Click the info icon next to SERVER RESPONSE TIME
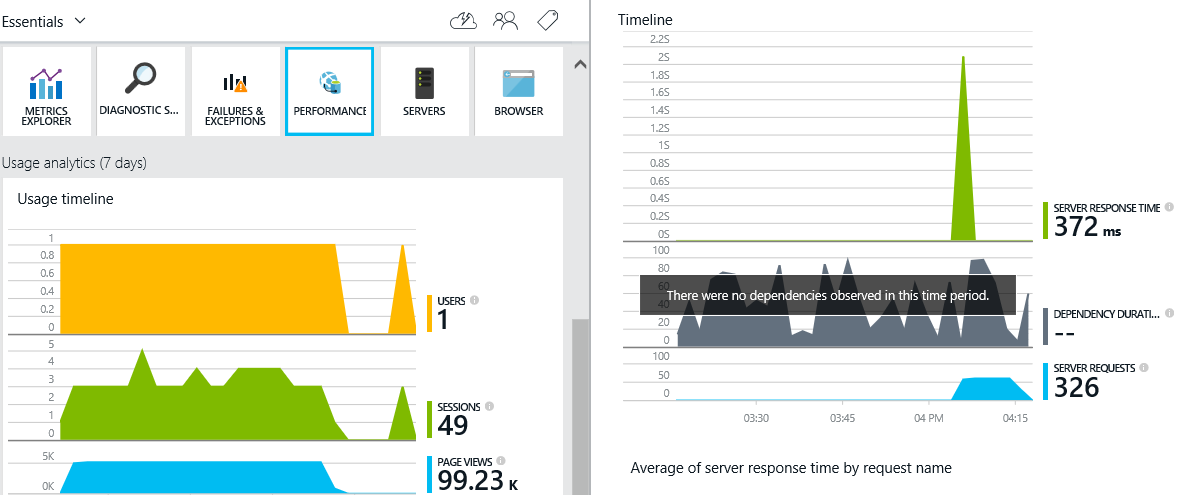 click(x=1168, y=207)
